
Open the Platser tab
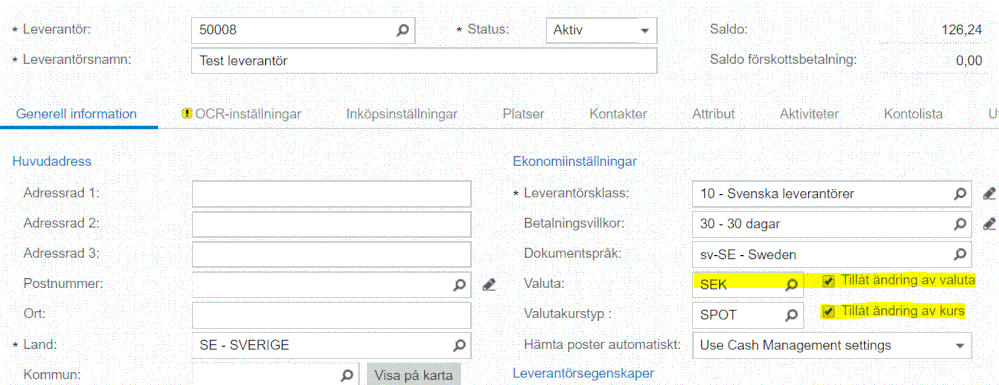pyautogui.click(x=523, y=114)
